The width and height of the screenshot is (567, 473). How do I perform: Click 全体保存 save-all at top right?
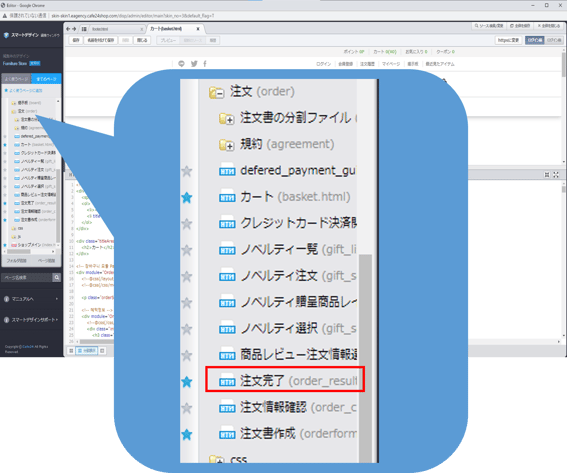[x=520, y=26]
